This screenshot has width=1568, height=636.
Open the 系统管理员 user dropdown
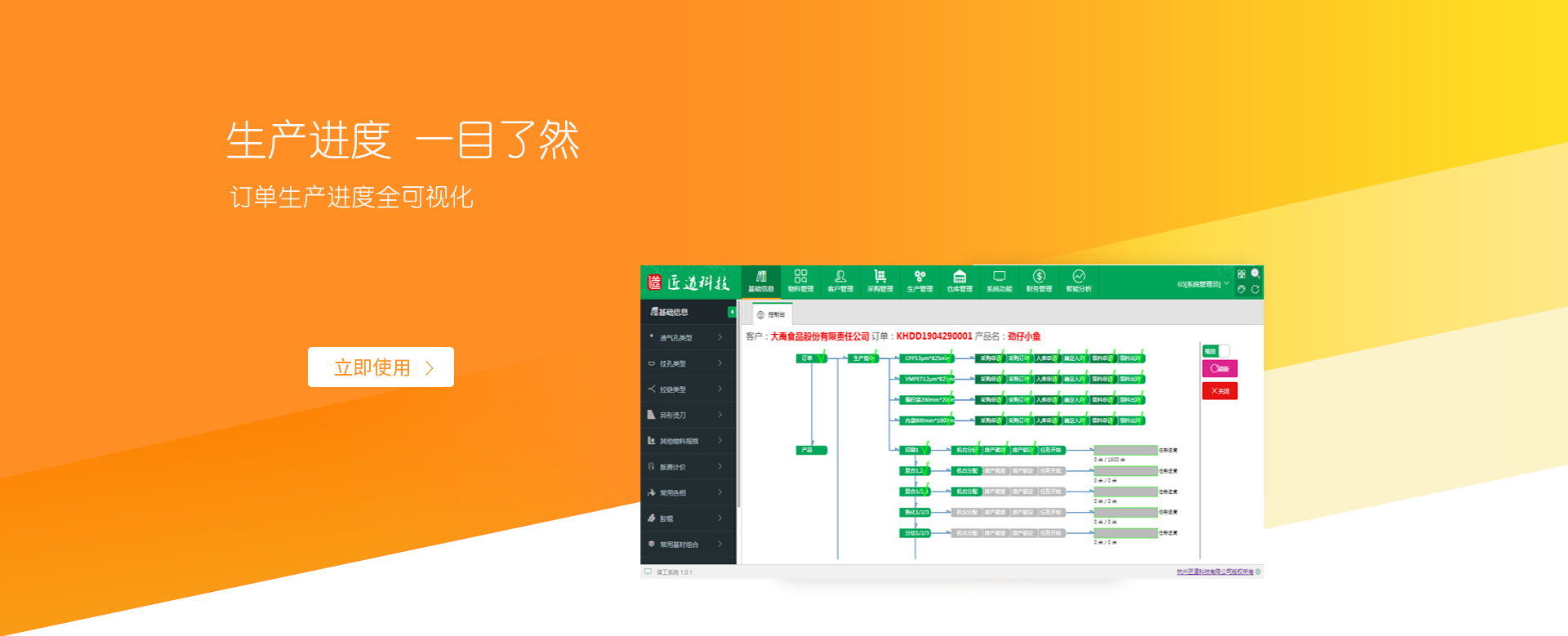tap(1202, 284)
